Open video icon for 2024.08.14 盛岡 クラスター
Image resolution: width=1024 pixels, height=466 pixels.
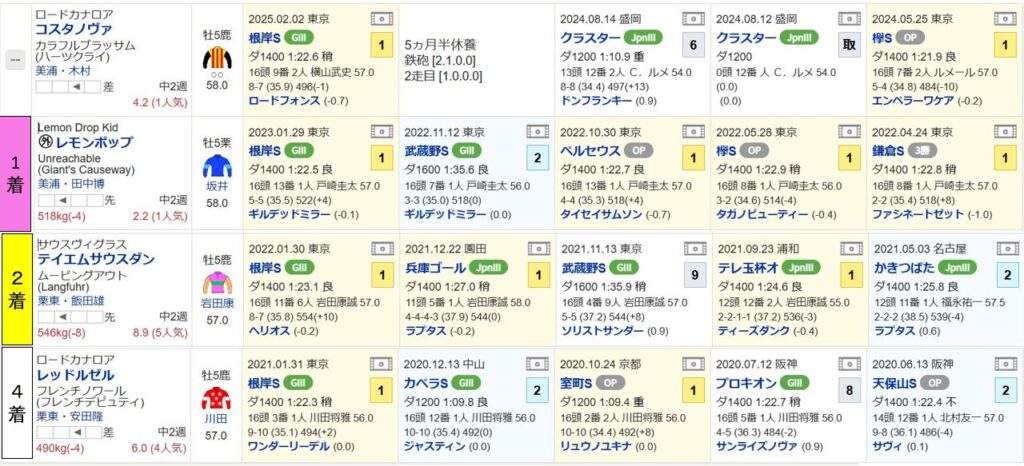pos(693,19)
